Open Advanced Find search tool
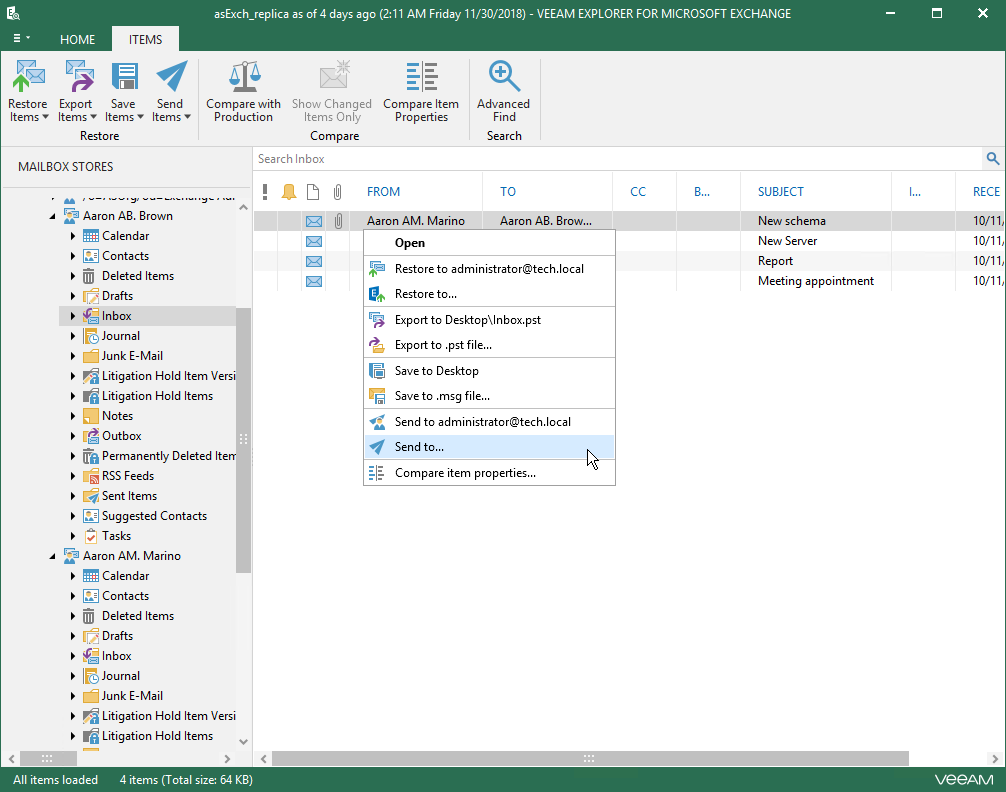The width and height of the screenshot is (1006, 792). [x=503, y=90]
